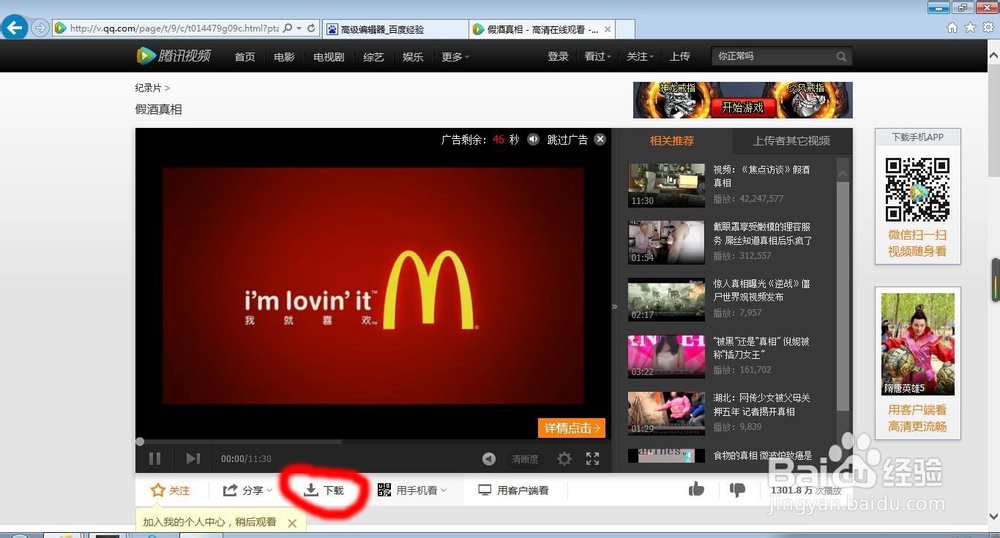Click the 上传 upload link
The width and height of the screenshot is (1000, 538).
pos(680,56)
